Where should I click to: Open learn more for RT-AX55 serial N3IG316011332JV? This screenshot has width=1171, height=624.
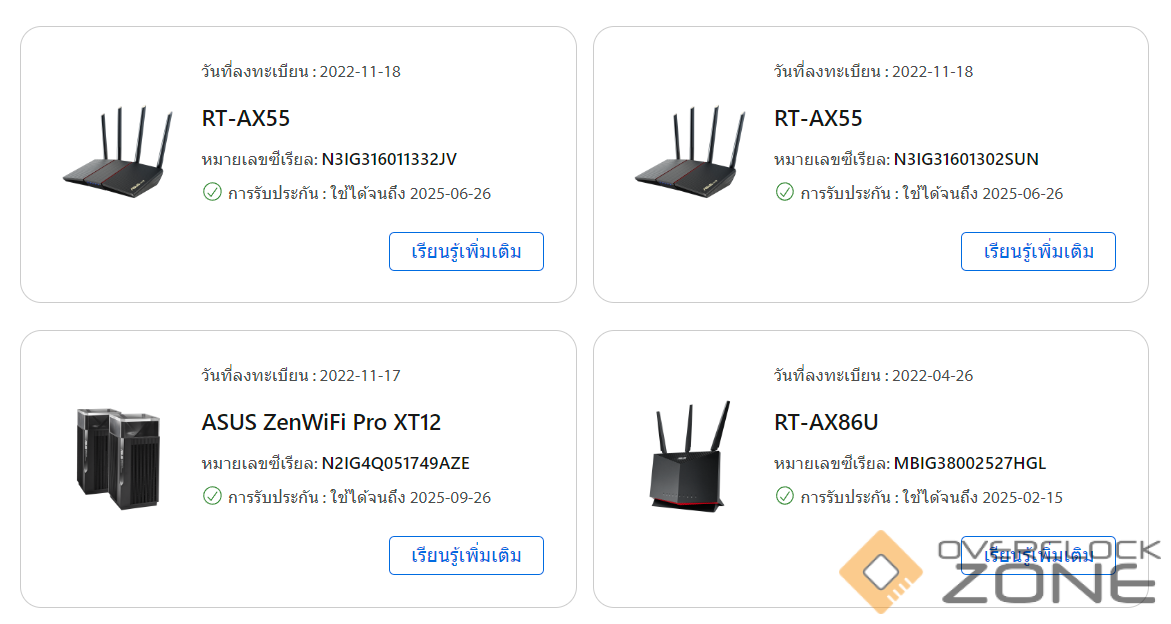pos(466,252)
